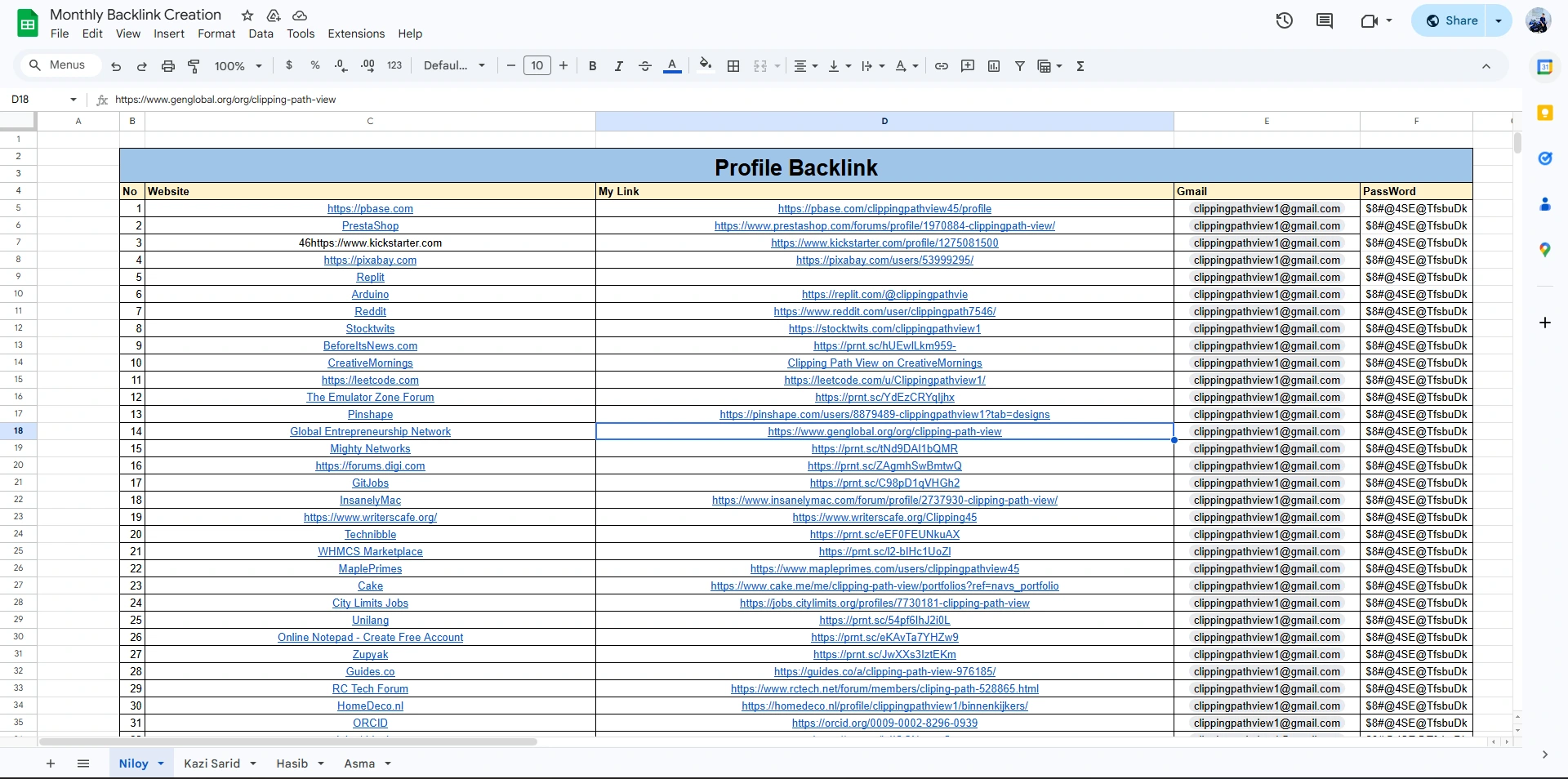Click the Create a filter icon

[x=1020, y=66]
